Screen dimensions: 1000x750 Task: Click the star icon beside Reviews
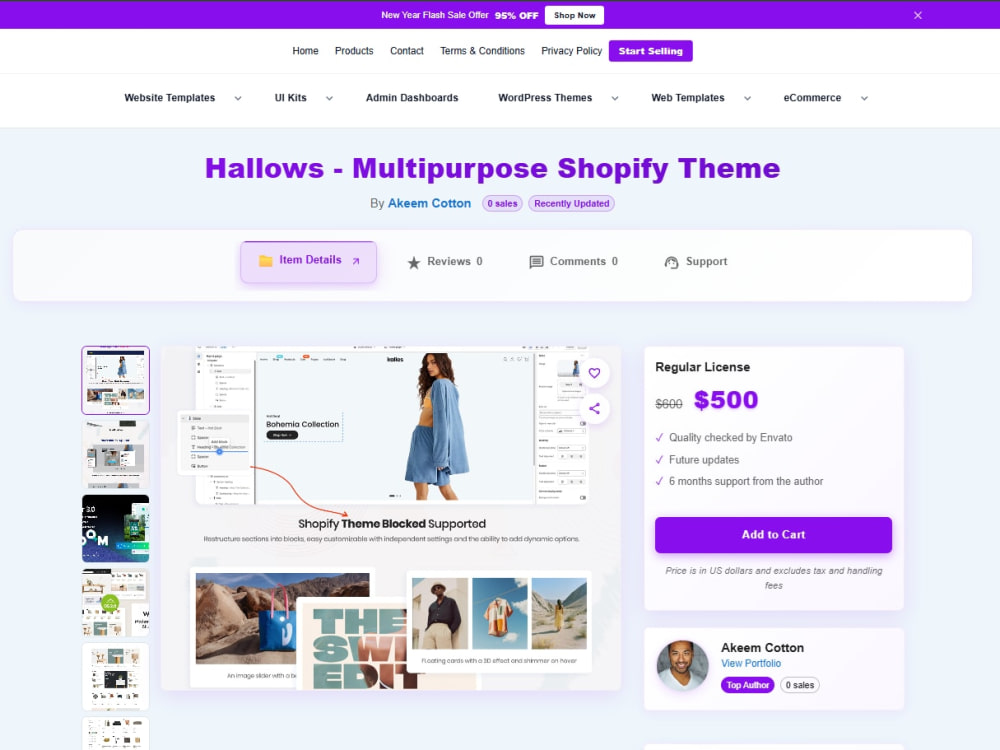click(414, 262)
